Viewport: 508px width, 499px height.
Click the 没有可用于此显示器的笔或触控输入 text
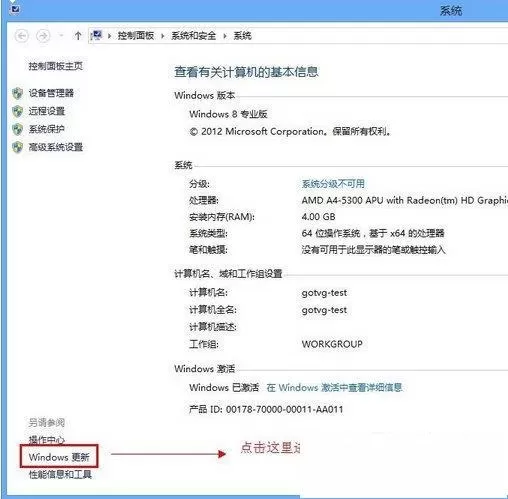tap(373, 250)
